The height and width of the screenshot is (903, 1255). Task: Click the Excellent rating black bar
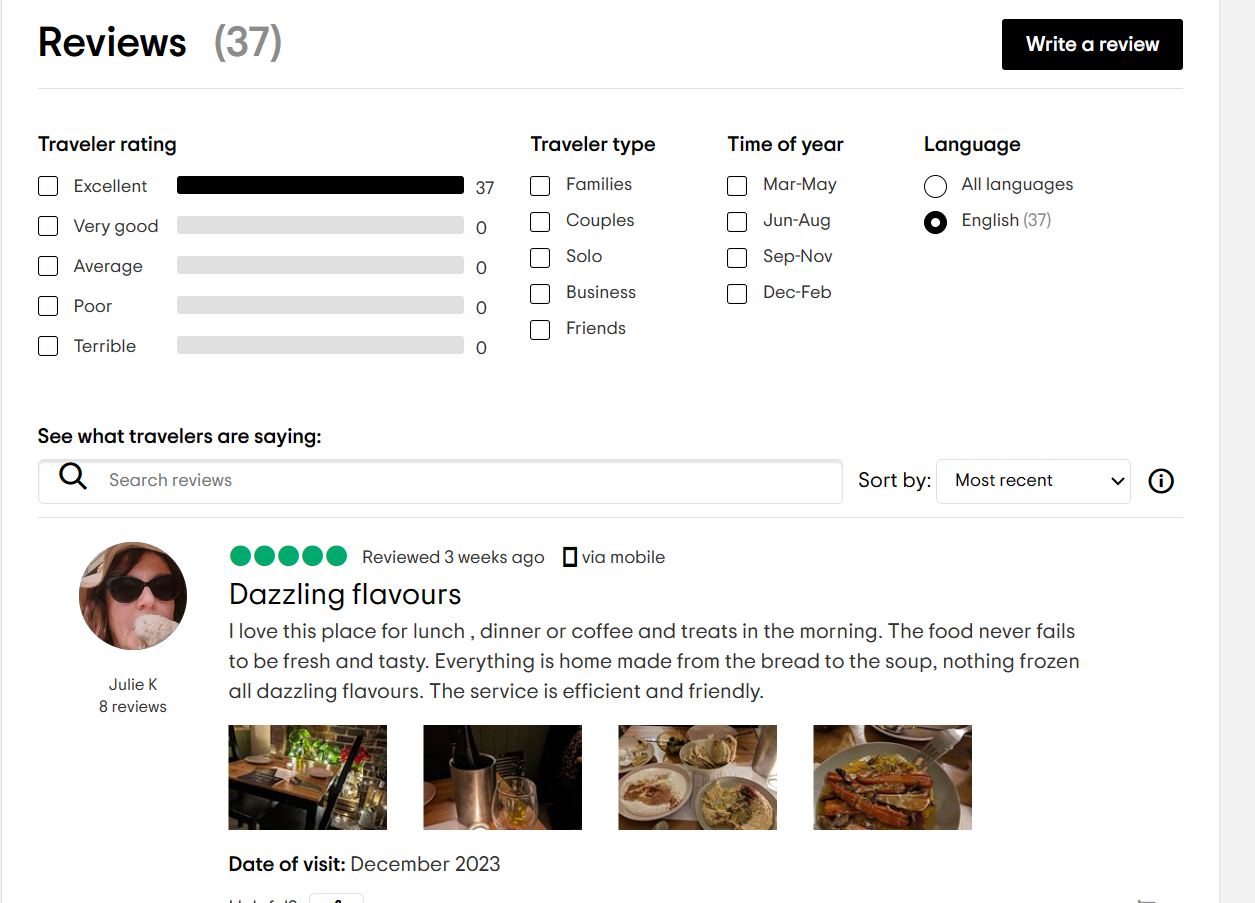pos(320,185)
